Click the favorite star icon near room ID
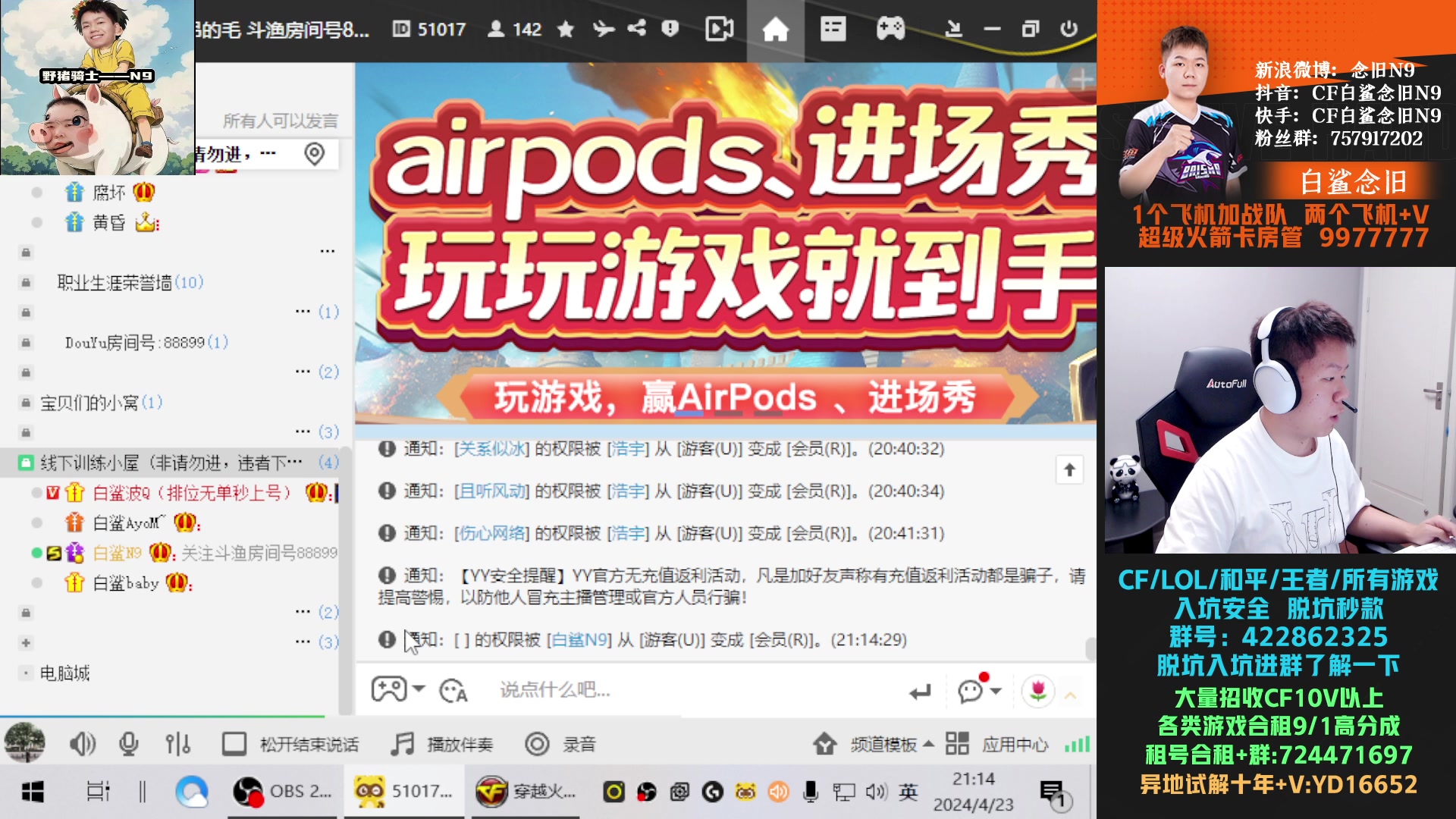 pyautogui.click(x=565, y=29)
